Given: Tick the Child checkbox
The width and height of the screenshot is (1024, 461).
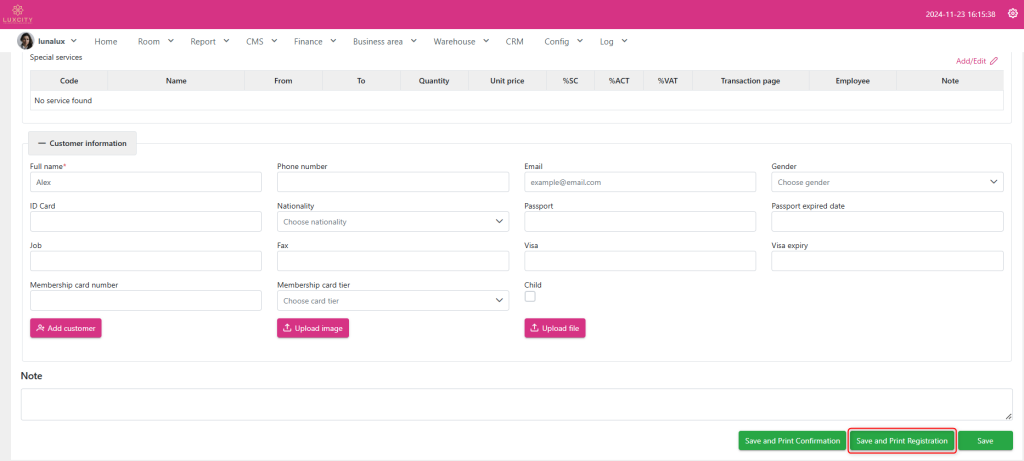Looking at the screenshot, I should click(530, 297).
